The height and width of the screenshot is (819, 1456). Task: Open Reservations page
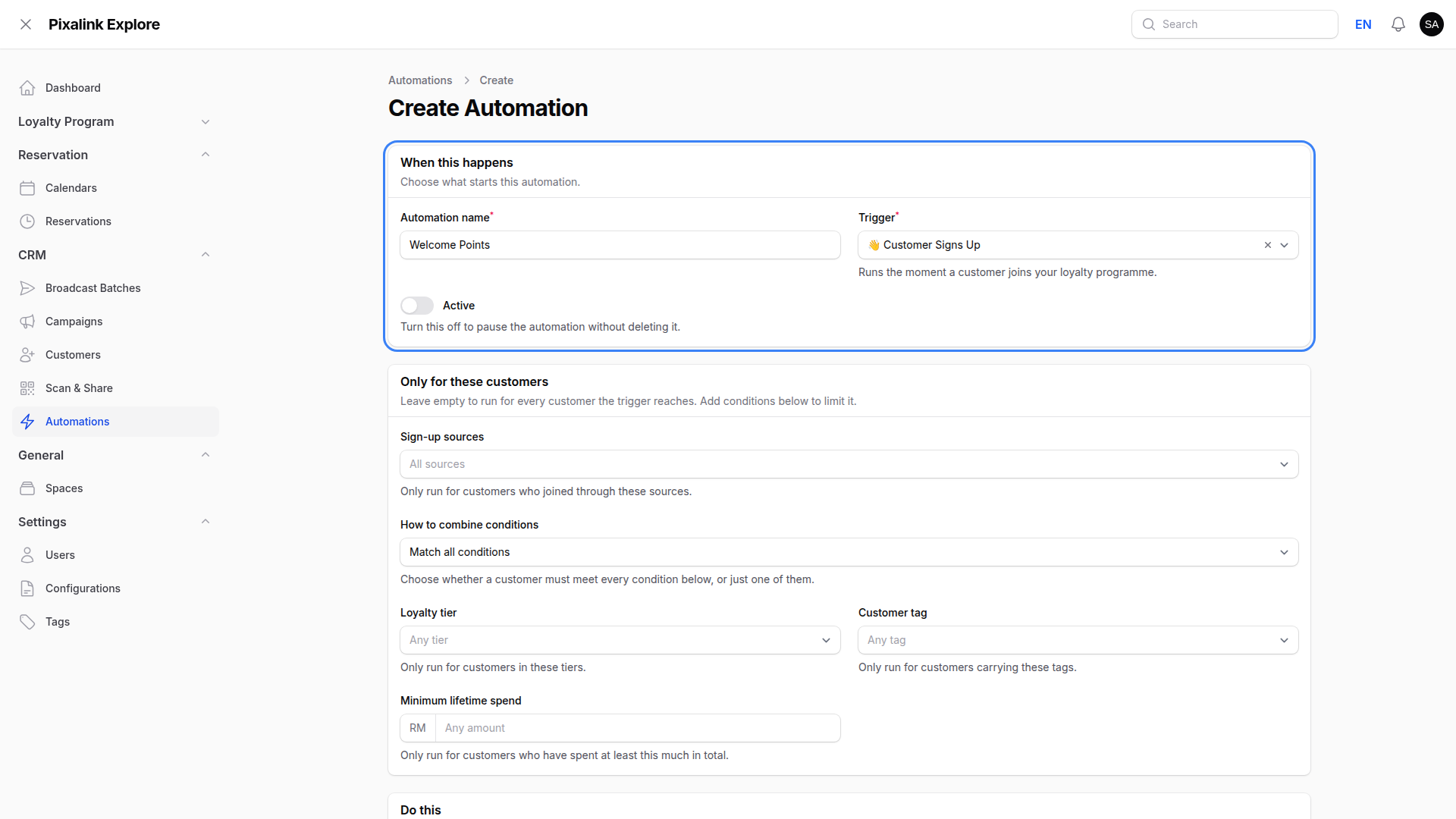[x=115, y=221]
